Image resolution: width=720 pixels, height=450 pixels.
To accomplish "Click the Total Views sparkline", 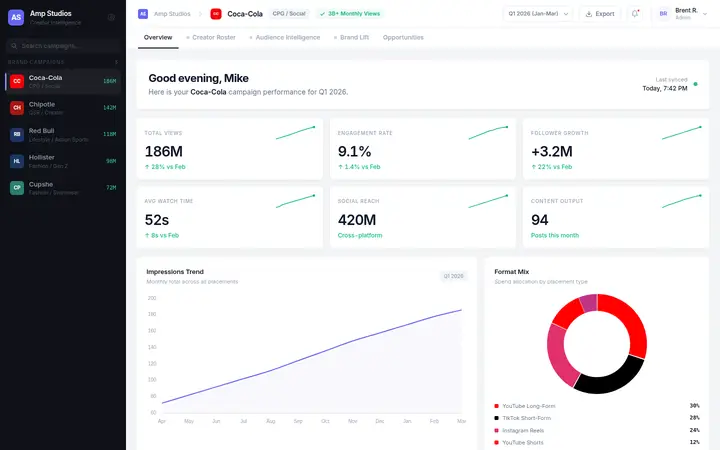I will [x=295, y=133].
